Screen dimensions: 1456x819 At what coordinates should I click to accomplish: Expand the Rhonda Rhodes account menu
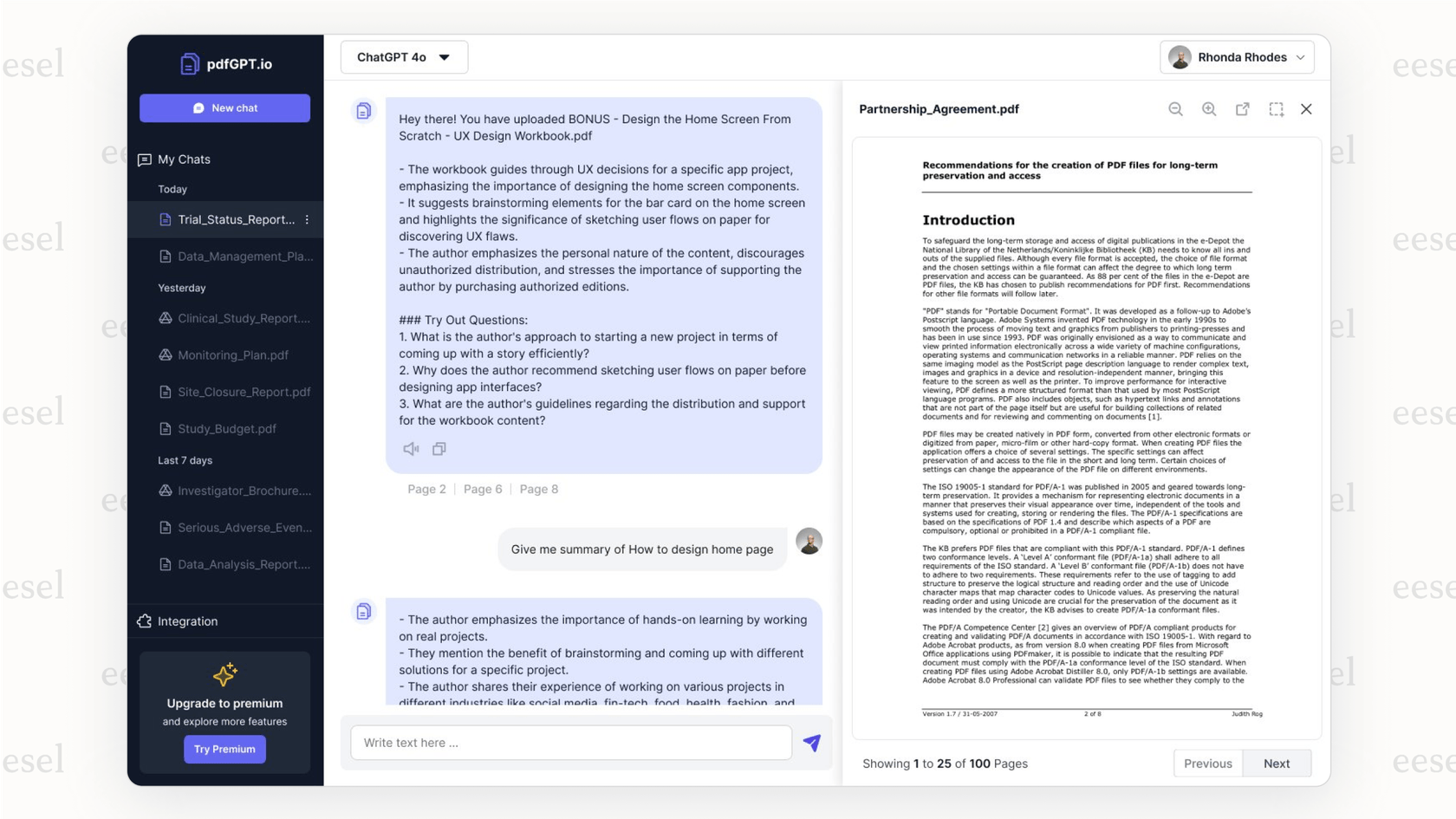point(1237,56)
